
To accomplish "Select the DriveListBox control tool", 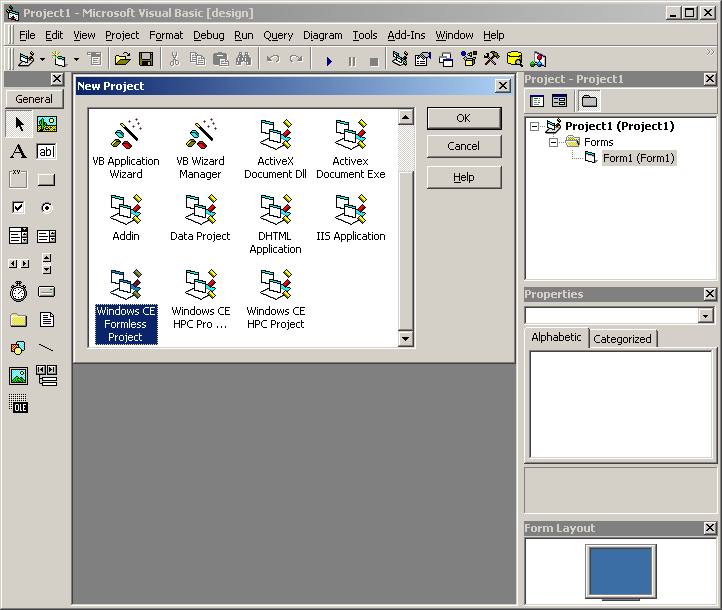I will click(x=47, y=292).
